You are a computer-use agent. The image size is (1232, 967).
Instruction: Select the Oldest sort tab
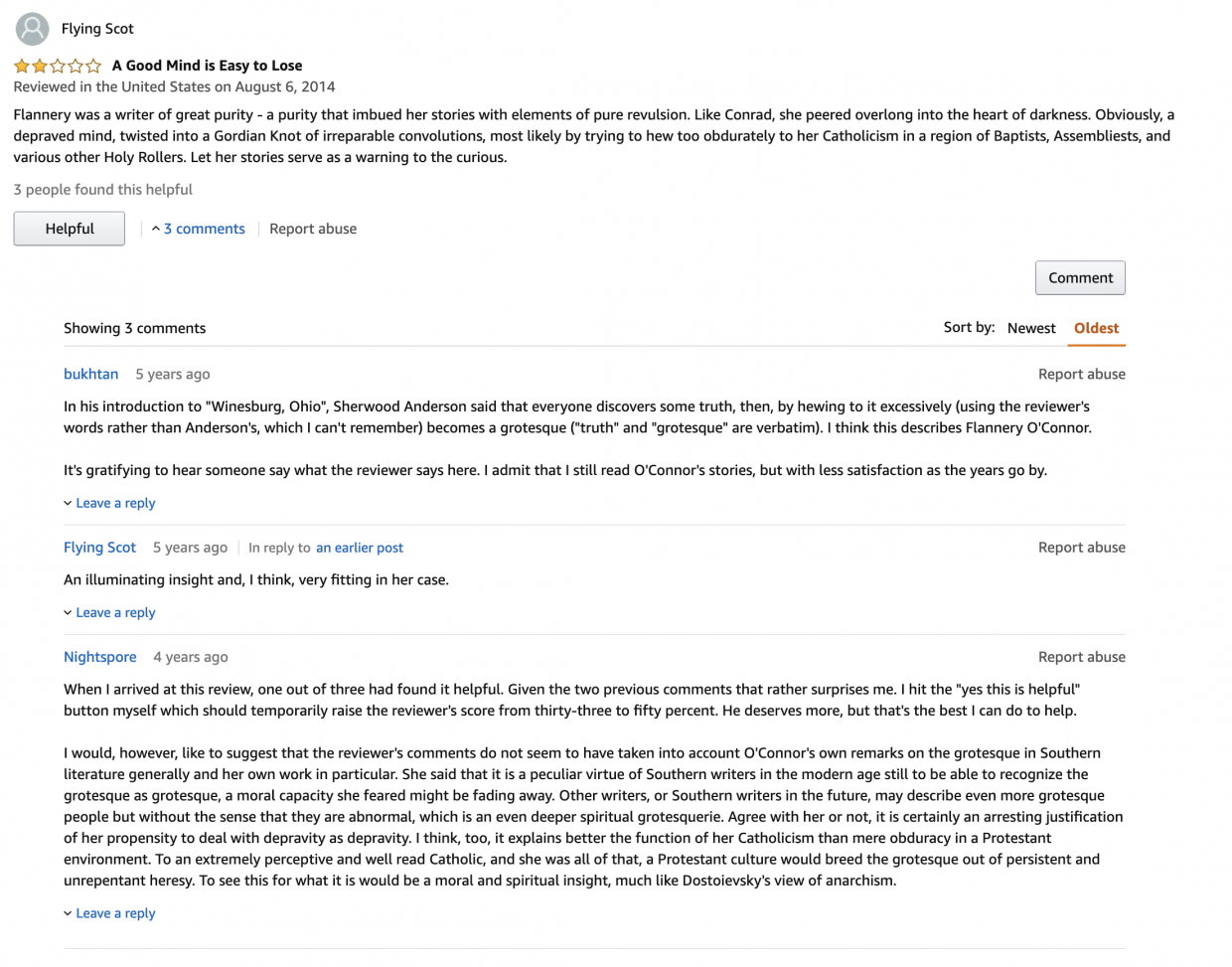point(1096,328)
